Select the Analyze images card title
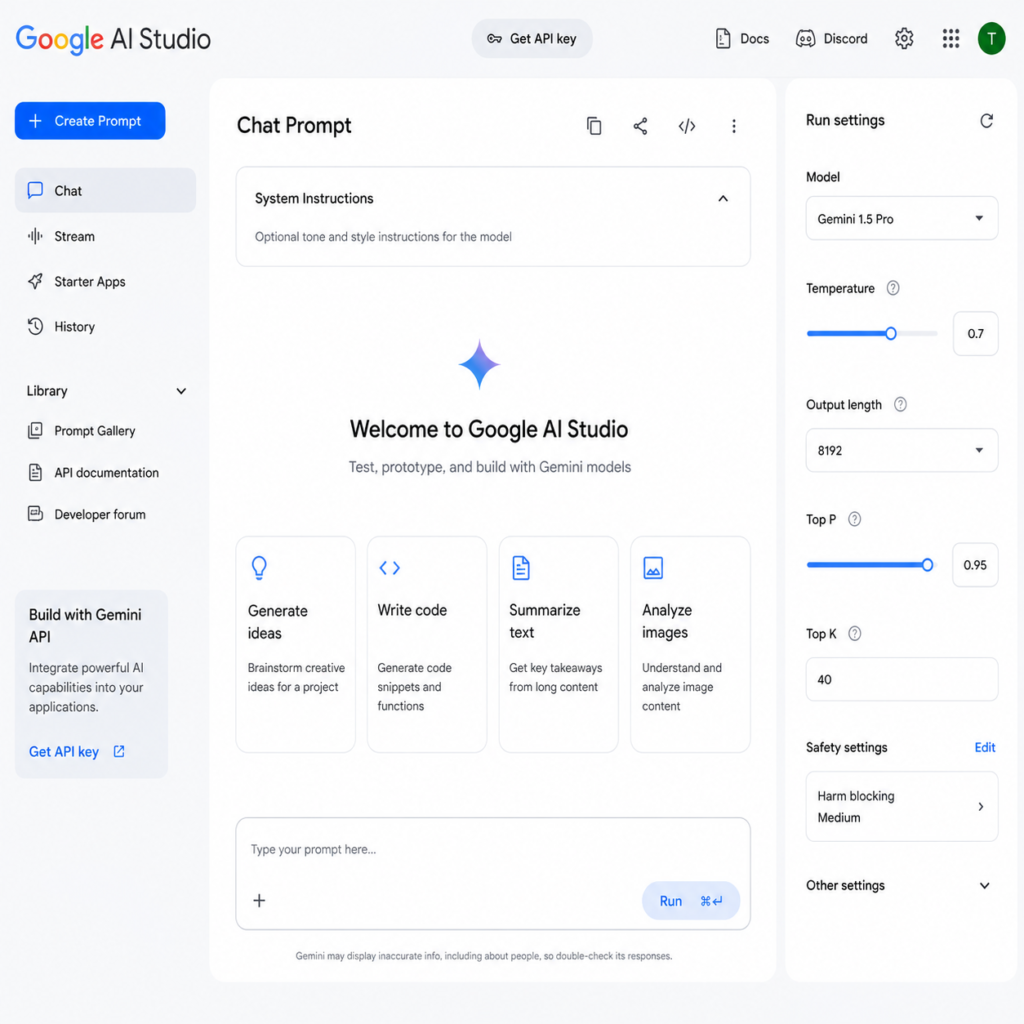 (667, 621)
